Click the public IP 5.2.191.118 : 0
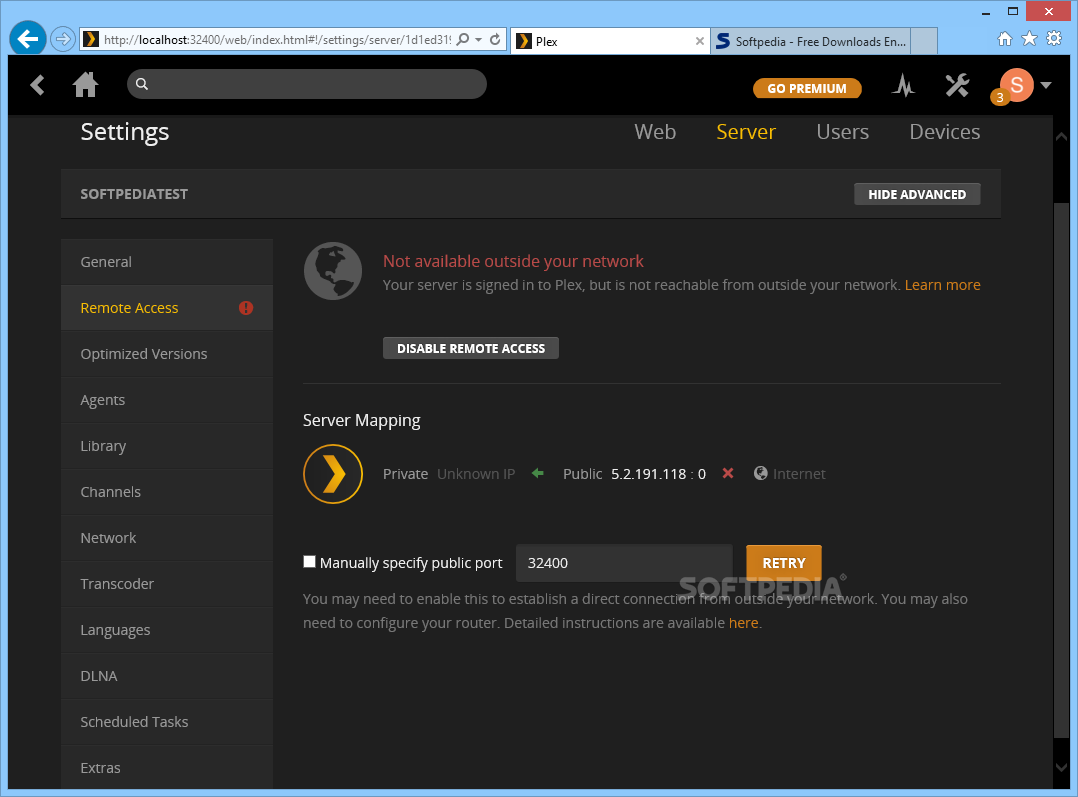 click(x=658, y=474)
